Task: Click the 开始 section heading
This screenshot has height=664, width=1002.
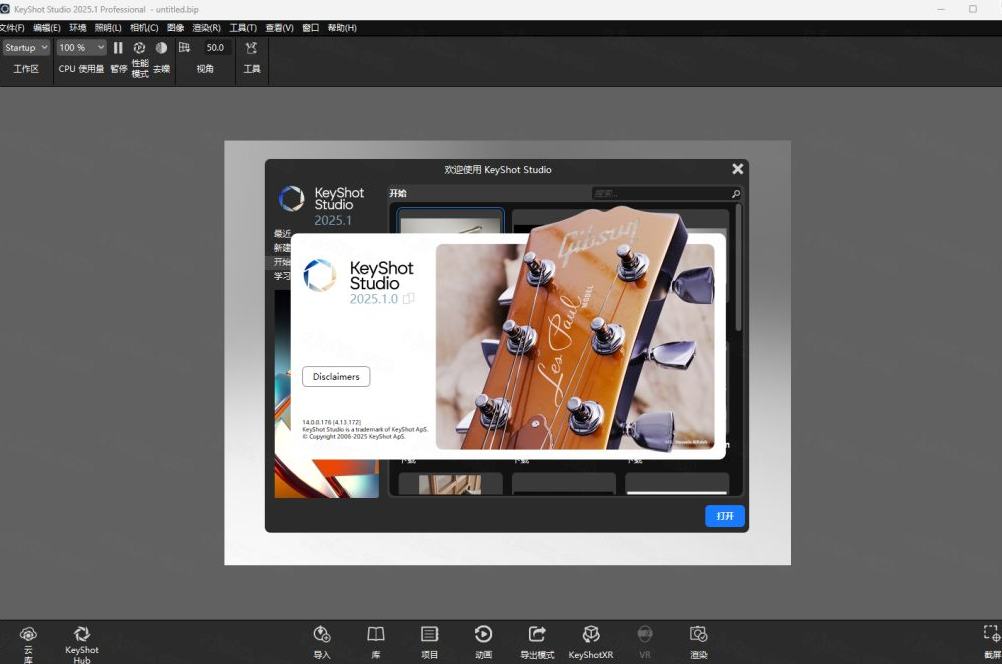Action: [398, 193]
